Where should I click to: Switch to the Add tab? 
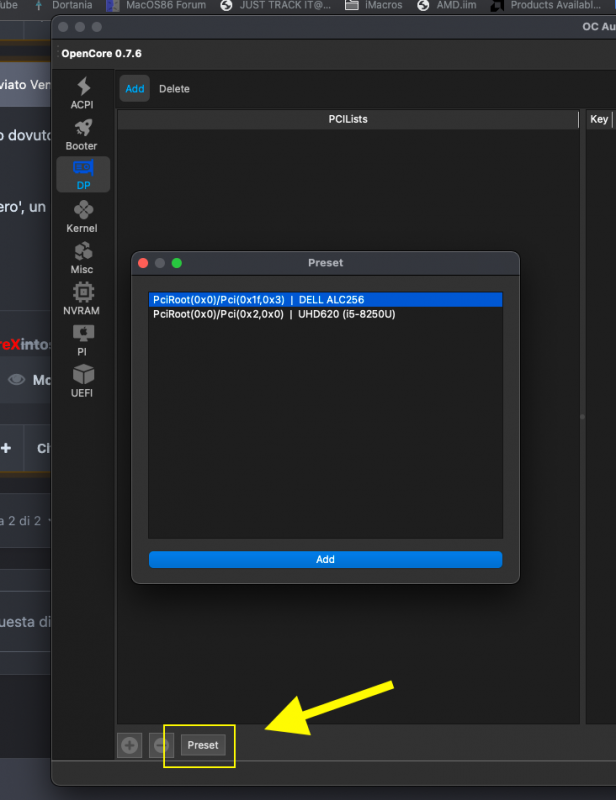point(135,89)
